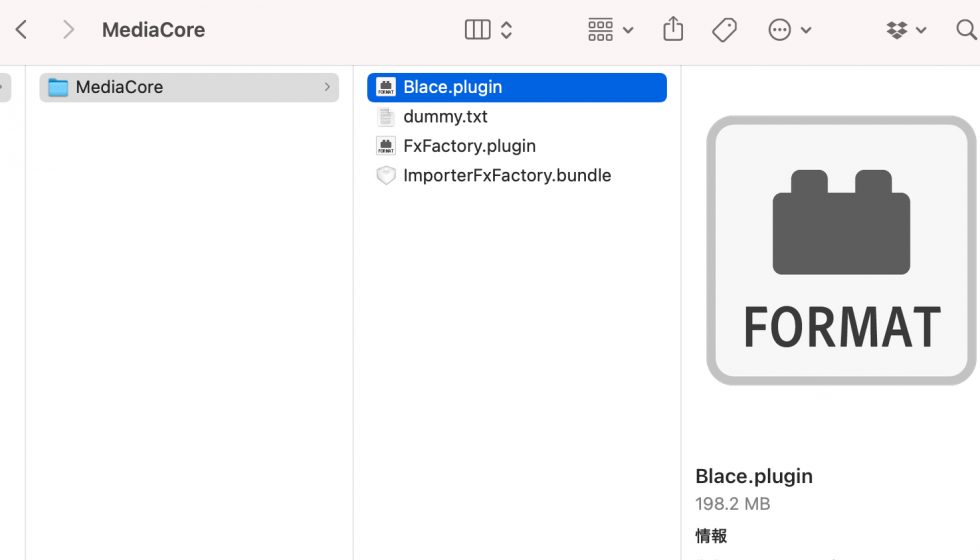Viewport: 980px width, 560px height.
Task: Open the More actions ellipsis icon
Action: [779, 29]
